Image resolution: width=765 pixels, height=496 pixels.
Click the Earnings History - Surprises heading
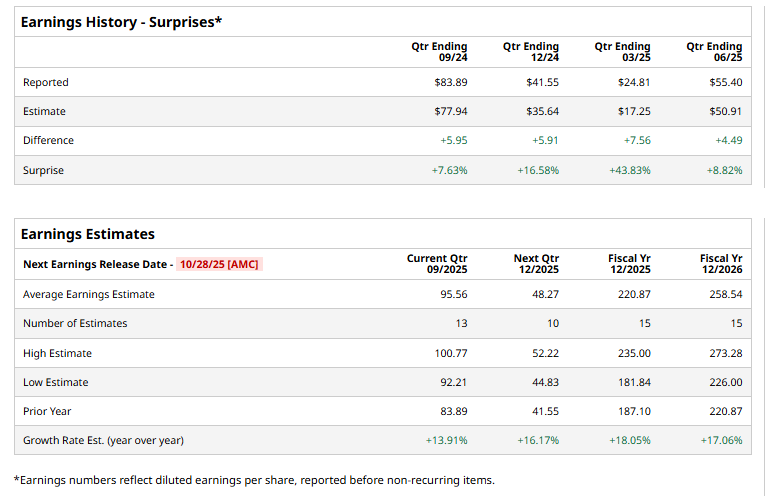(x=121, y=22)
